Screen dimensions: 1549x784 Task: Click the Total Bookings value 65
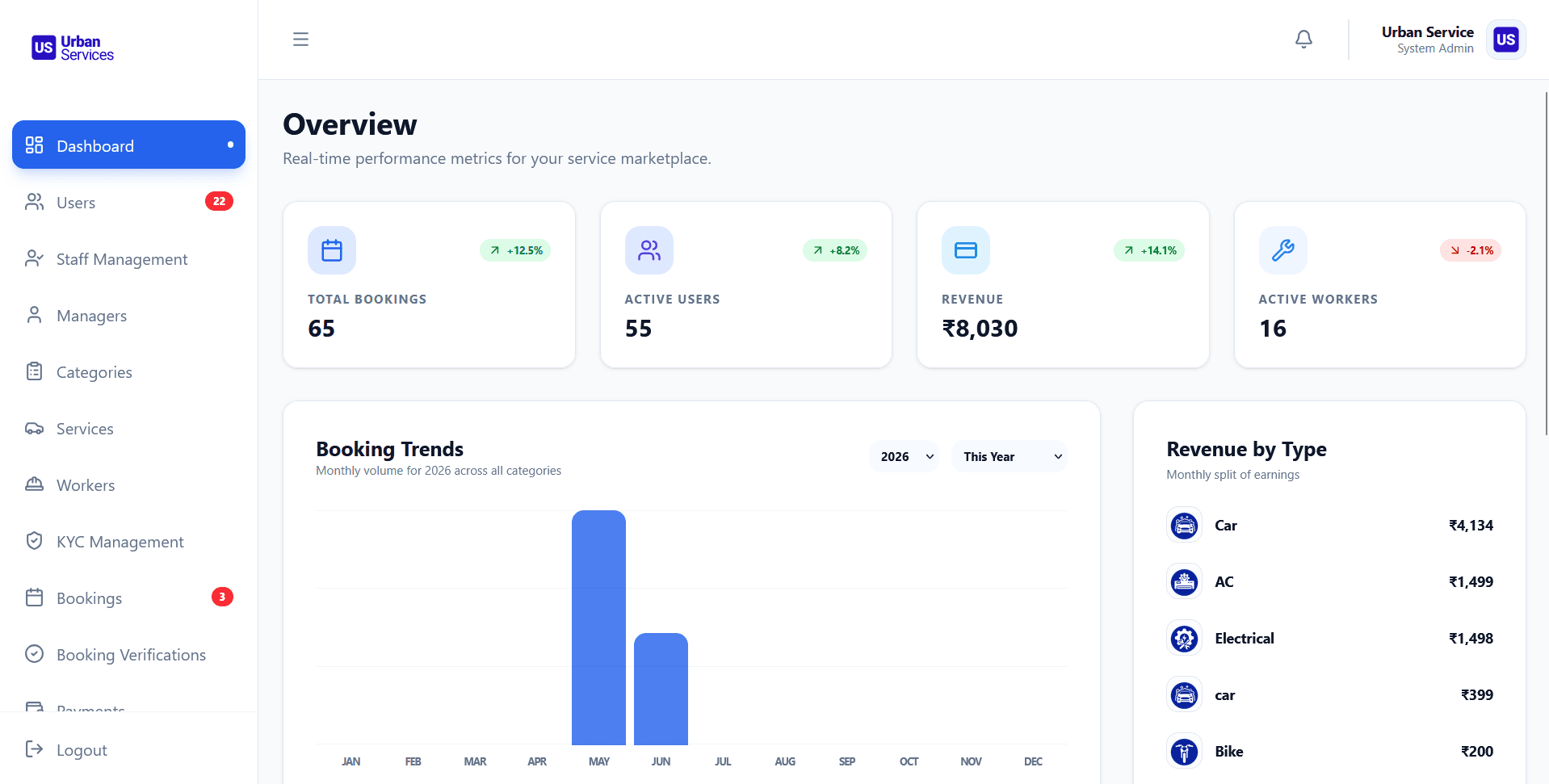321,329
